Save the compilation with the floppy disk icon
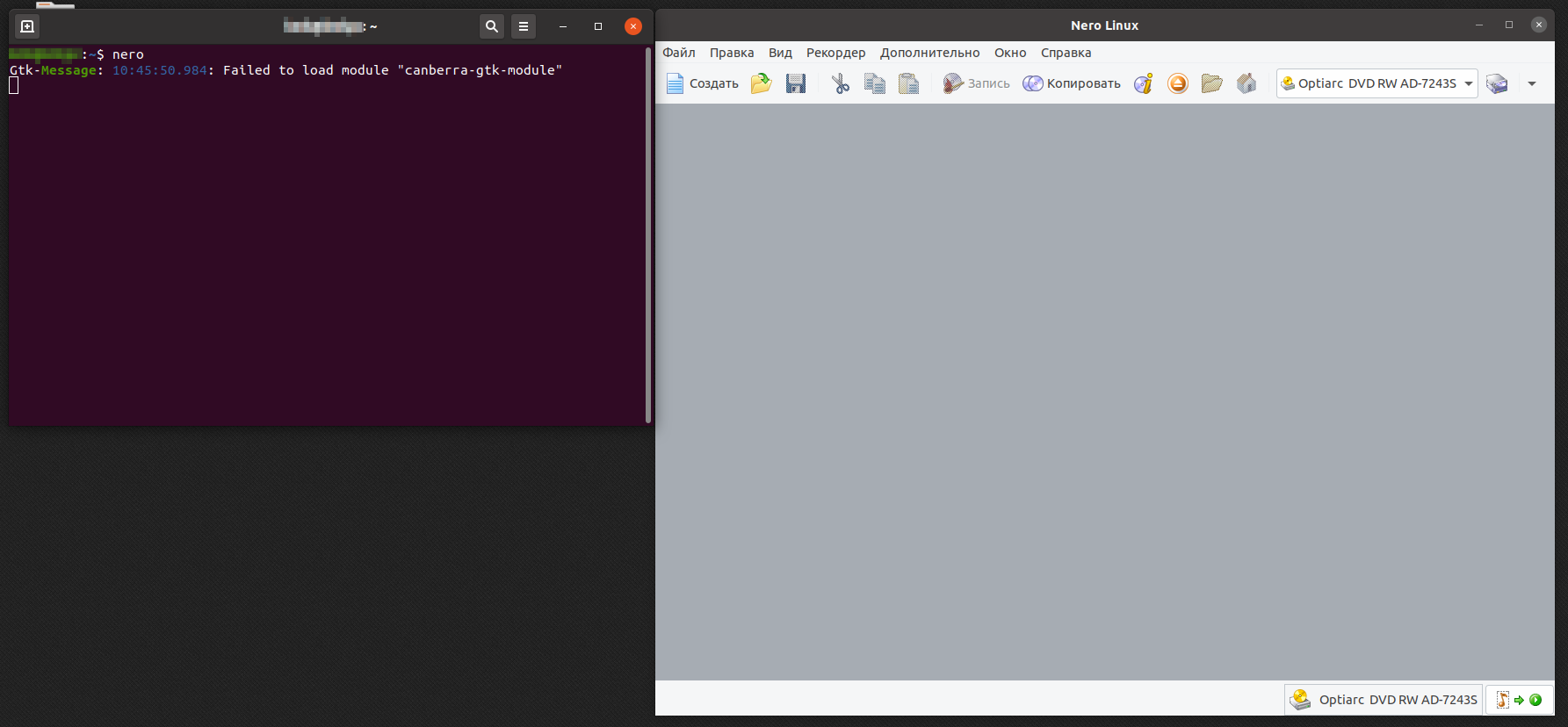The height and width of the screenshot is (727, 1568). (796, 83)
